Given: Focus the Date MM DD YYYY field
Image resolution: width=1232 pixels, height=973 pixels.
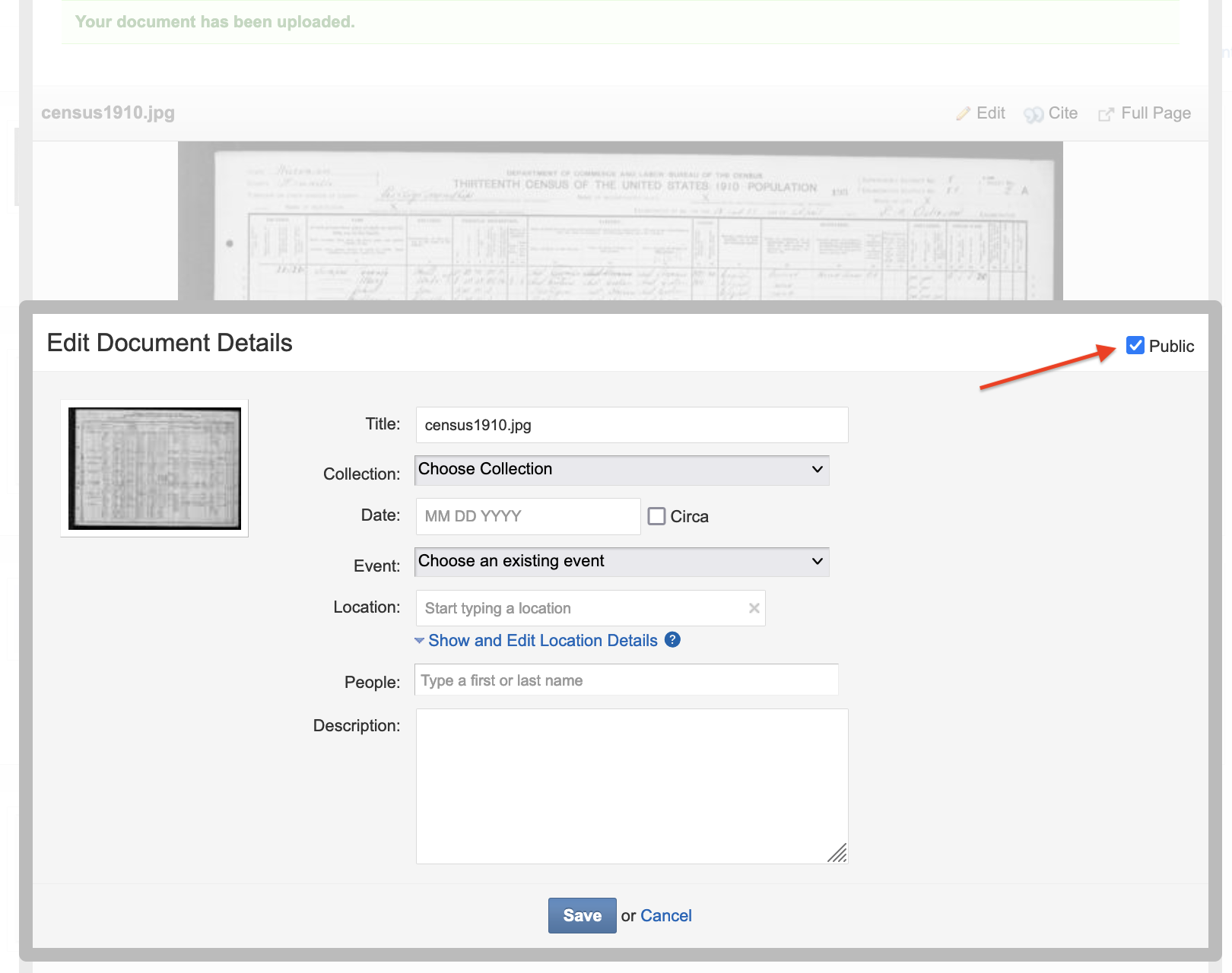Looking at the screenshot, I should point(528,516).
